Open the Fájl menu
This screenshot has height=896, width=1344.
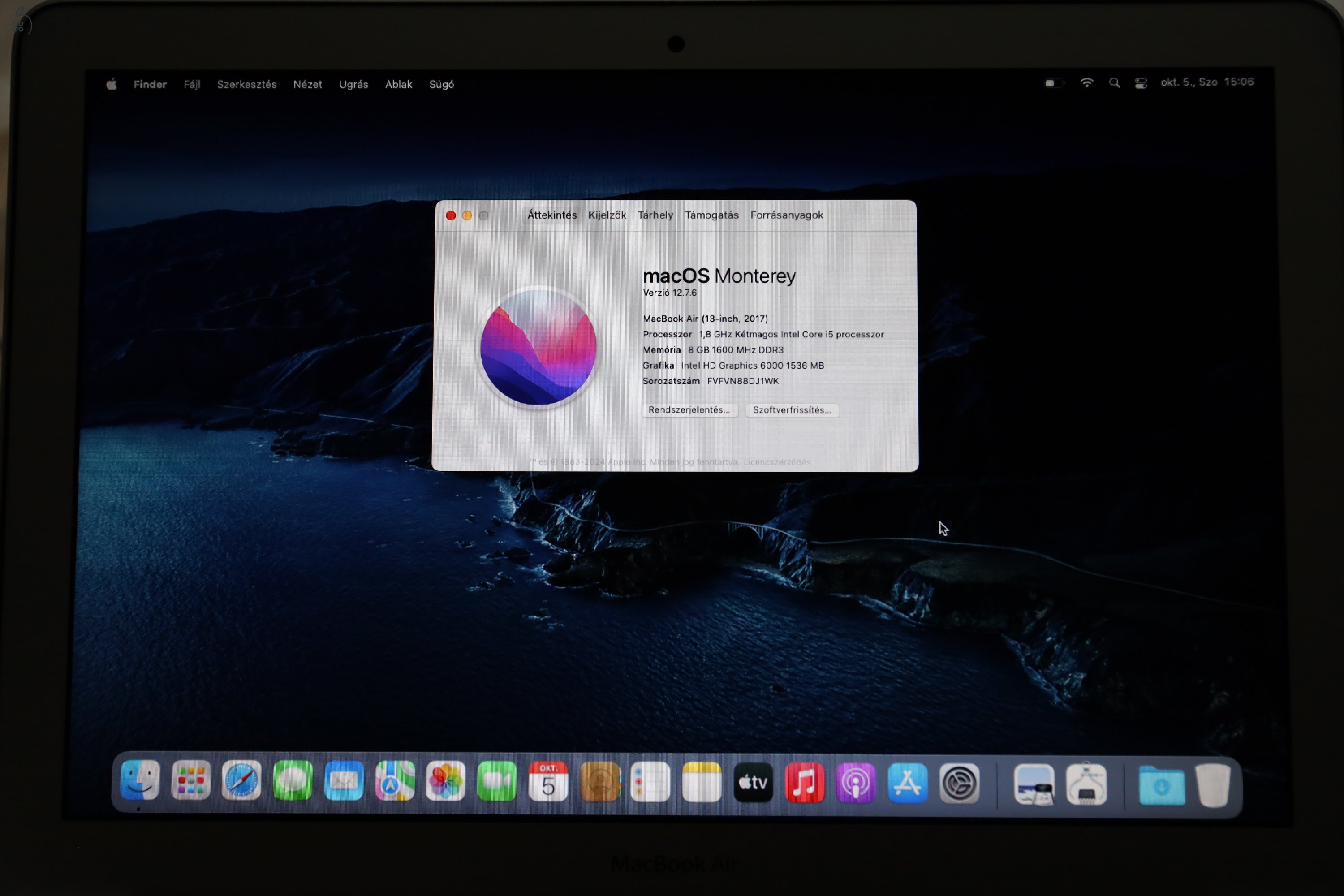click(191, 85)
